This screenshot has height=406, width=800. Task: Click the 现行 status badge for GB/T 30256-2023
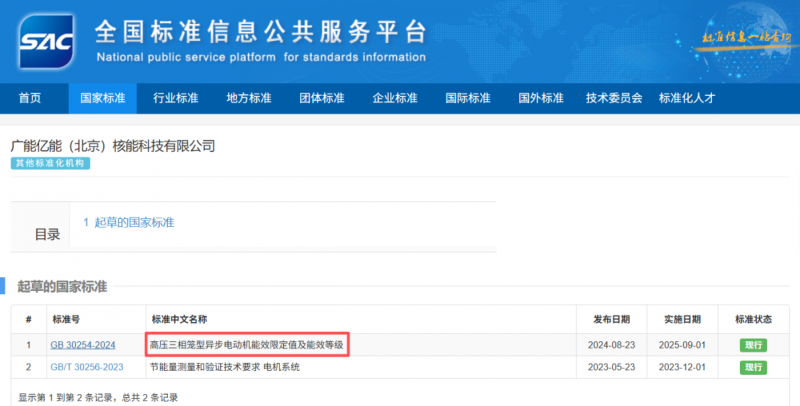coord(753,367)
